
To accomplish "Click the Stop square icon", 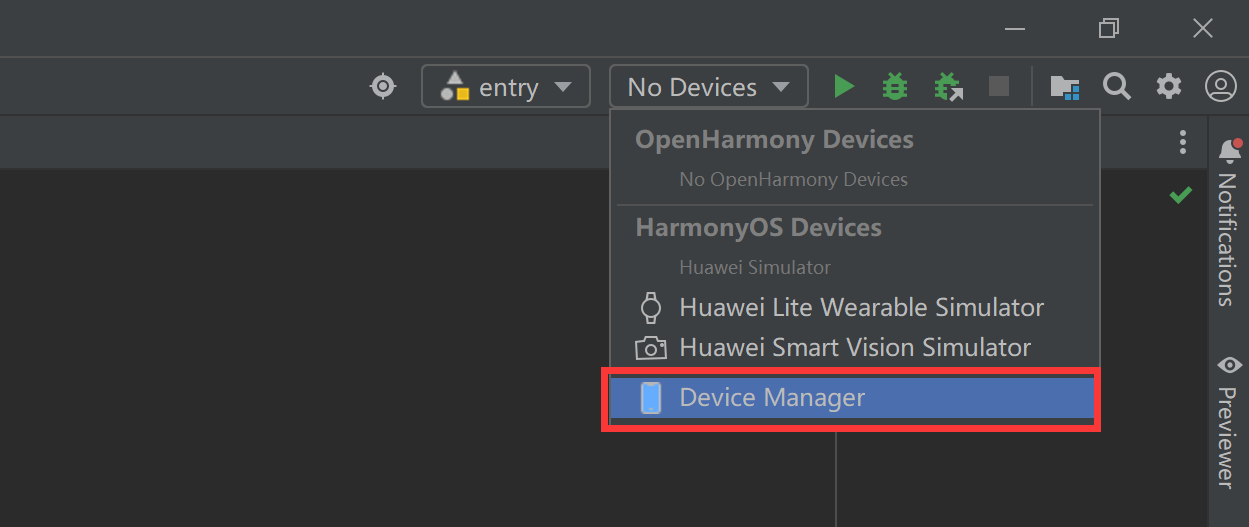I will 999,87.
